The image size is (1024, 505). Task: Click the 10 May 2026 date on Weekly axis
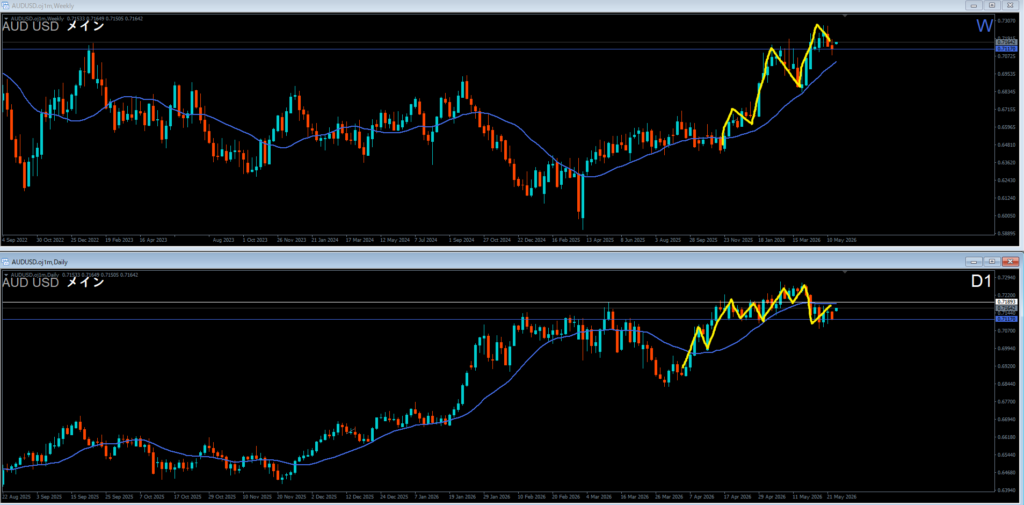pos(842,240)
